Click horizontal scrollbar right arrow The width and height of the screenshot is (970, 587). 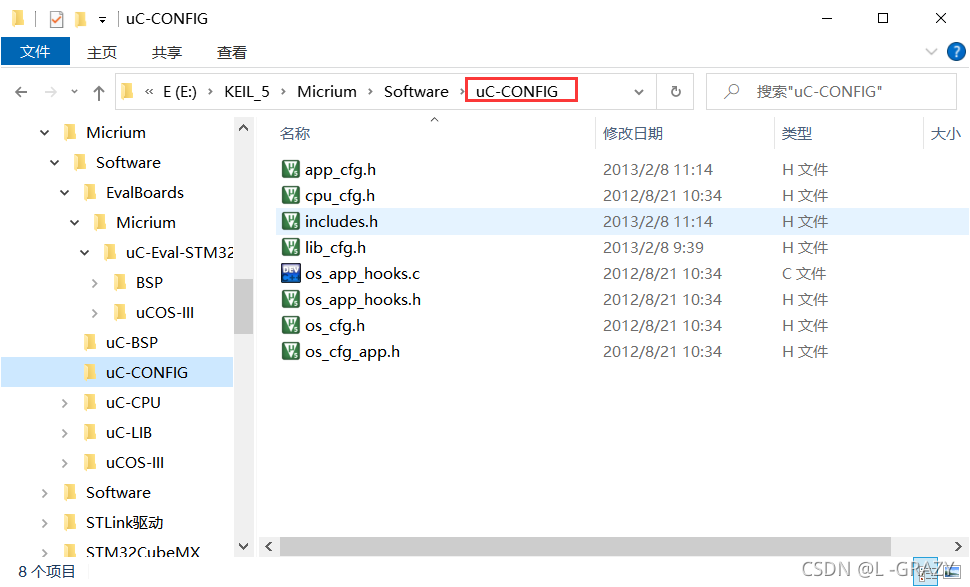pyautogui.click(x=958, y=546)
